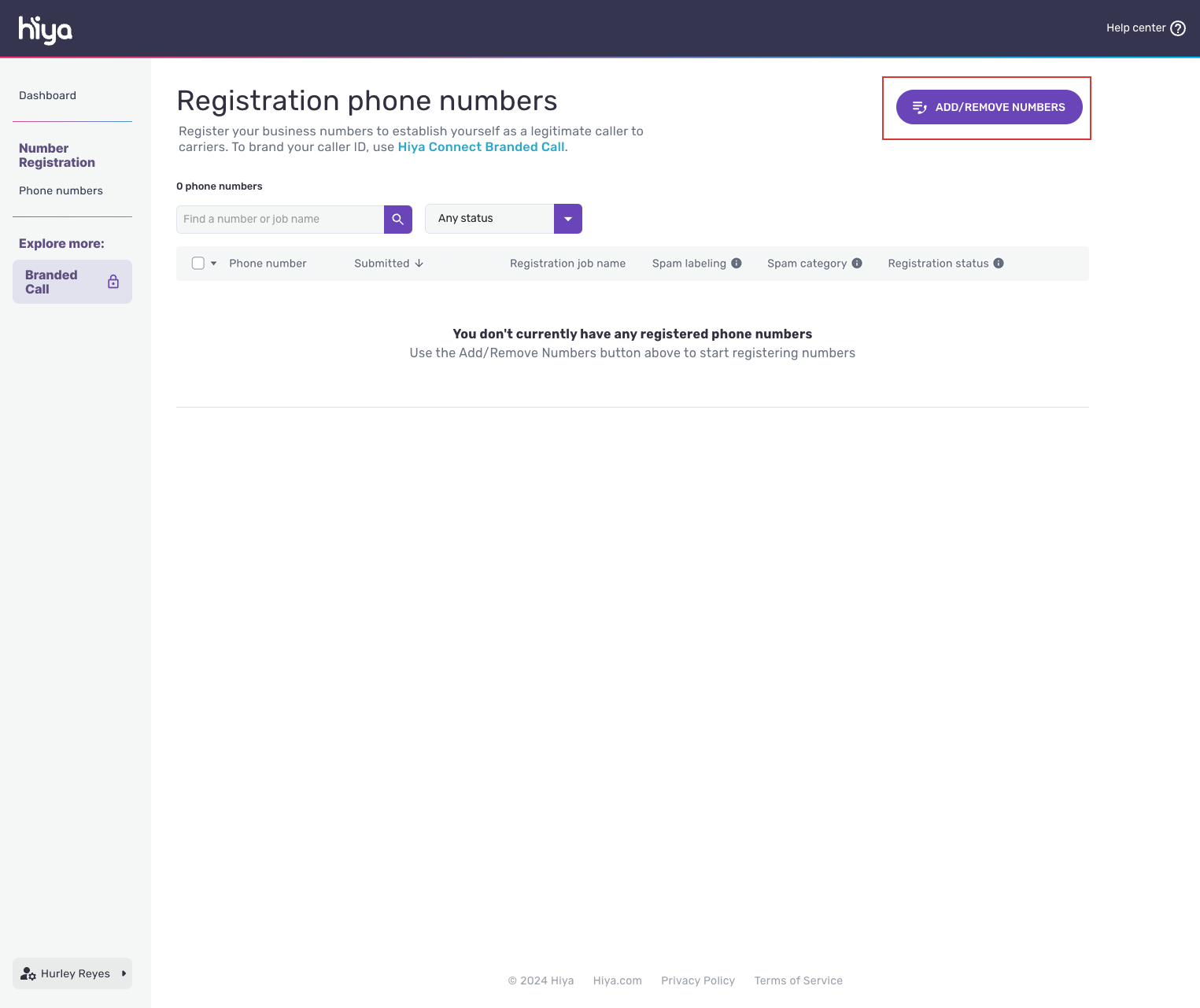Click the purple search magnifier icon
1200x1008 pixels.
(397, 219)
